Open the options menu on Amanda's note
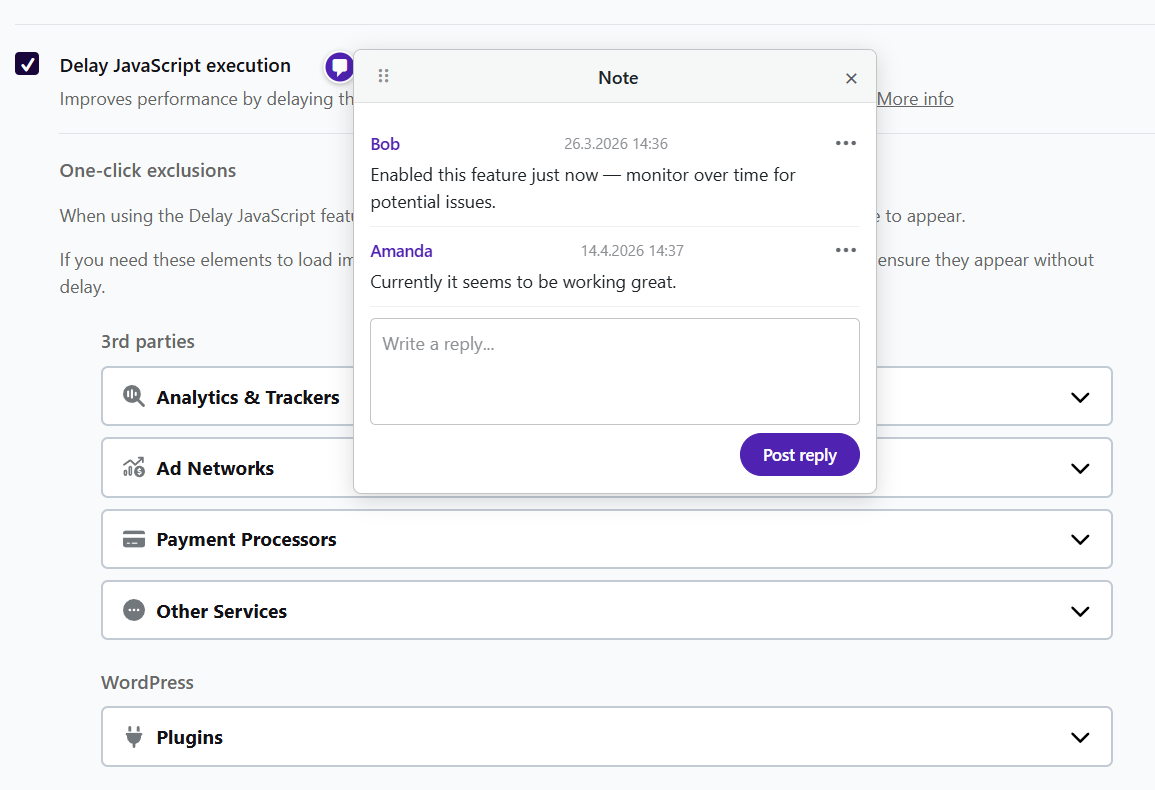Image resolution: width=1155 pixels, height=790 pixels. 845,249
